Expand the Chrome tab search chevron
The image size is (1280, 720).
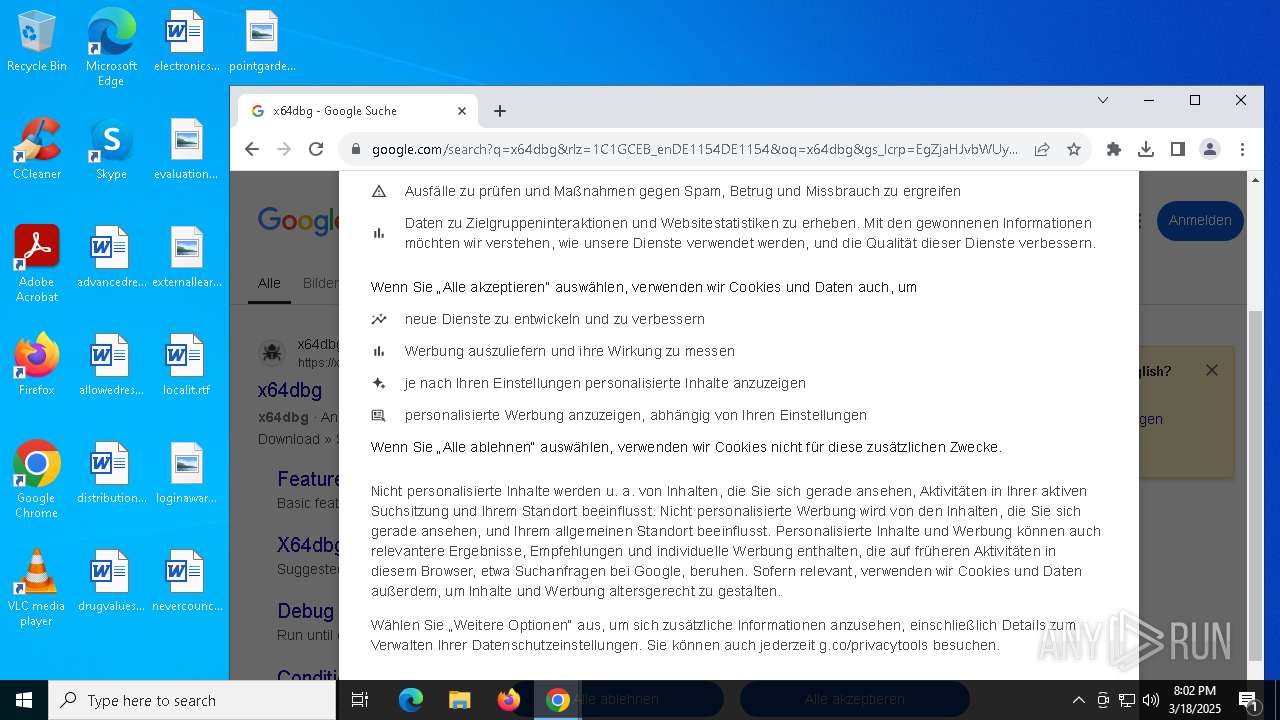click(1103, 100)
